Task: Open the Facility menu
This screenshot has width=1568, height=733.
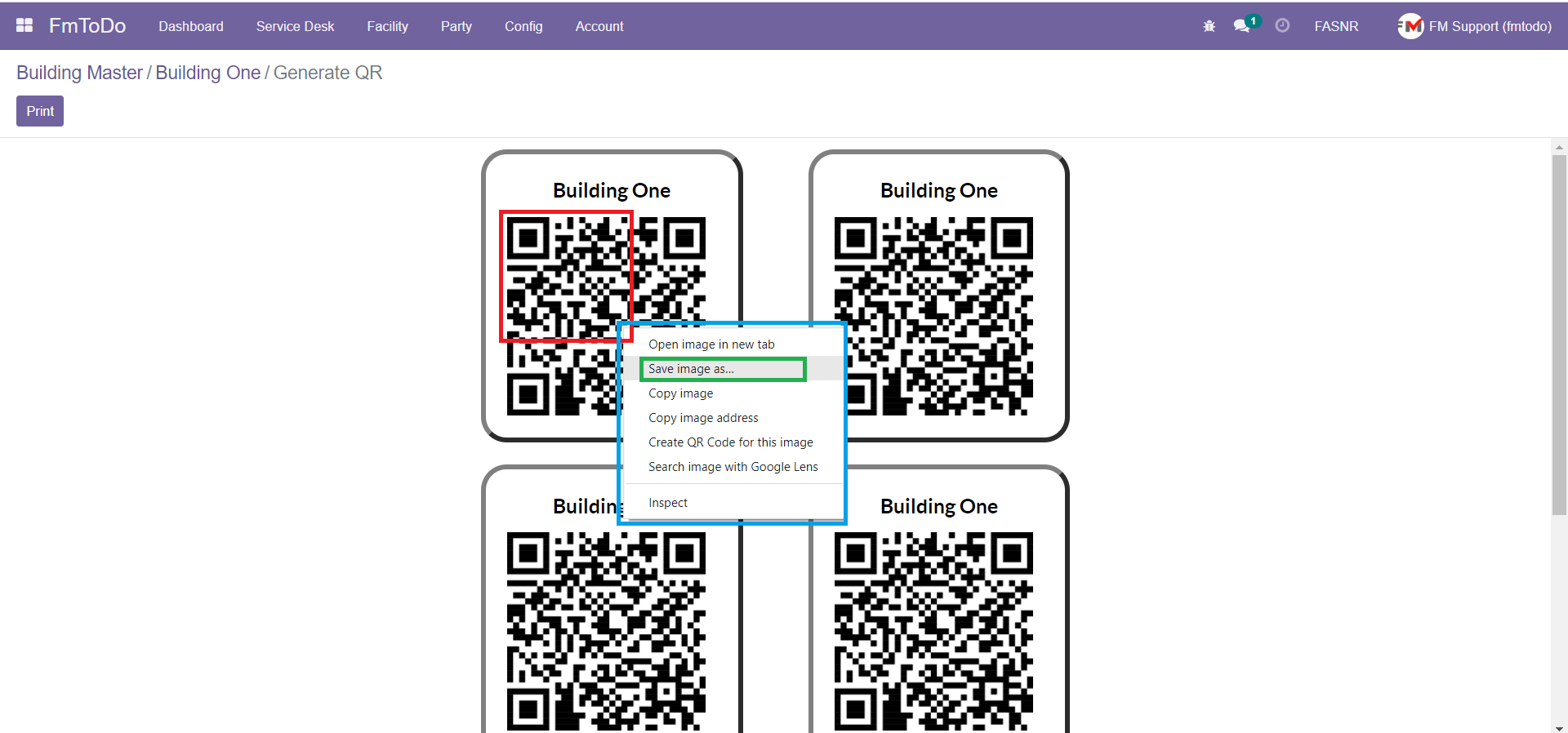Action: [387, 26]
